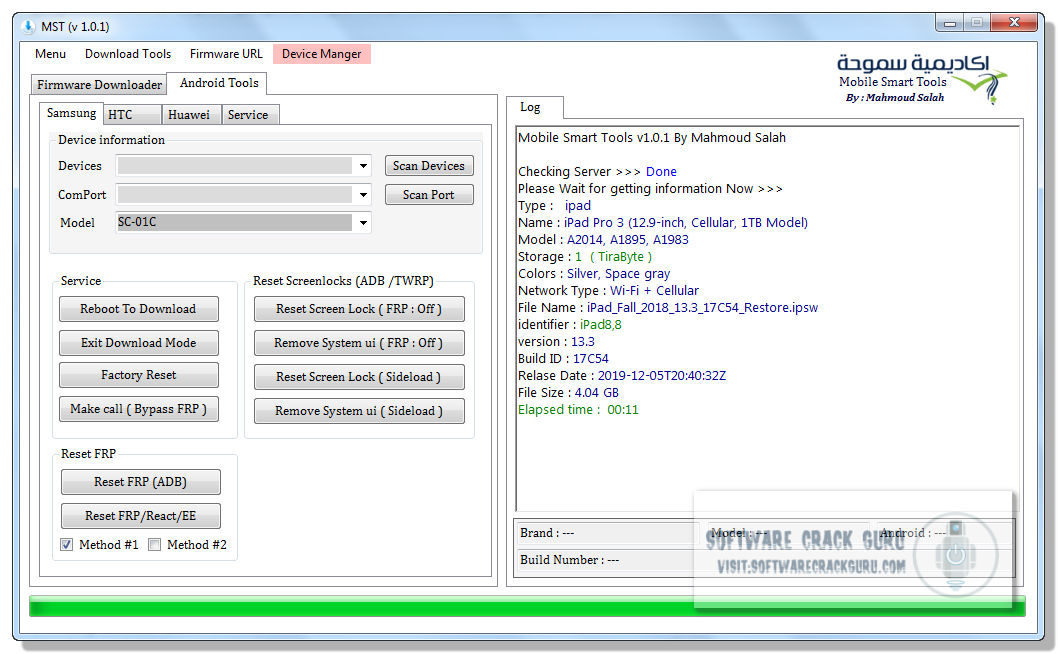Click Exit Download Mode button

pos(138,343)
